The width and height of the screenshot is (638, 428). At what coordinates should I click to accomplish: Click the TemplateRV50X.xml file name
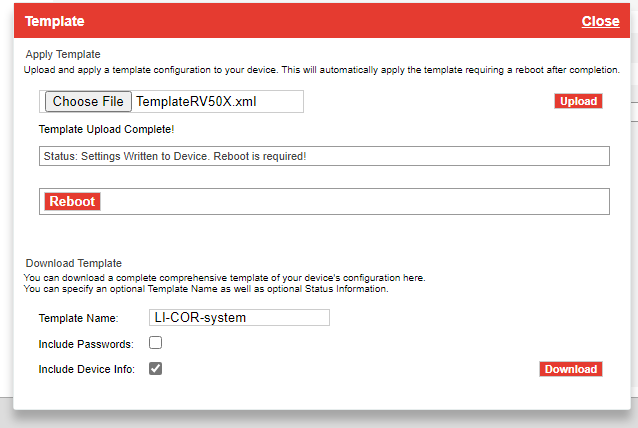[188, 101]
